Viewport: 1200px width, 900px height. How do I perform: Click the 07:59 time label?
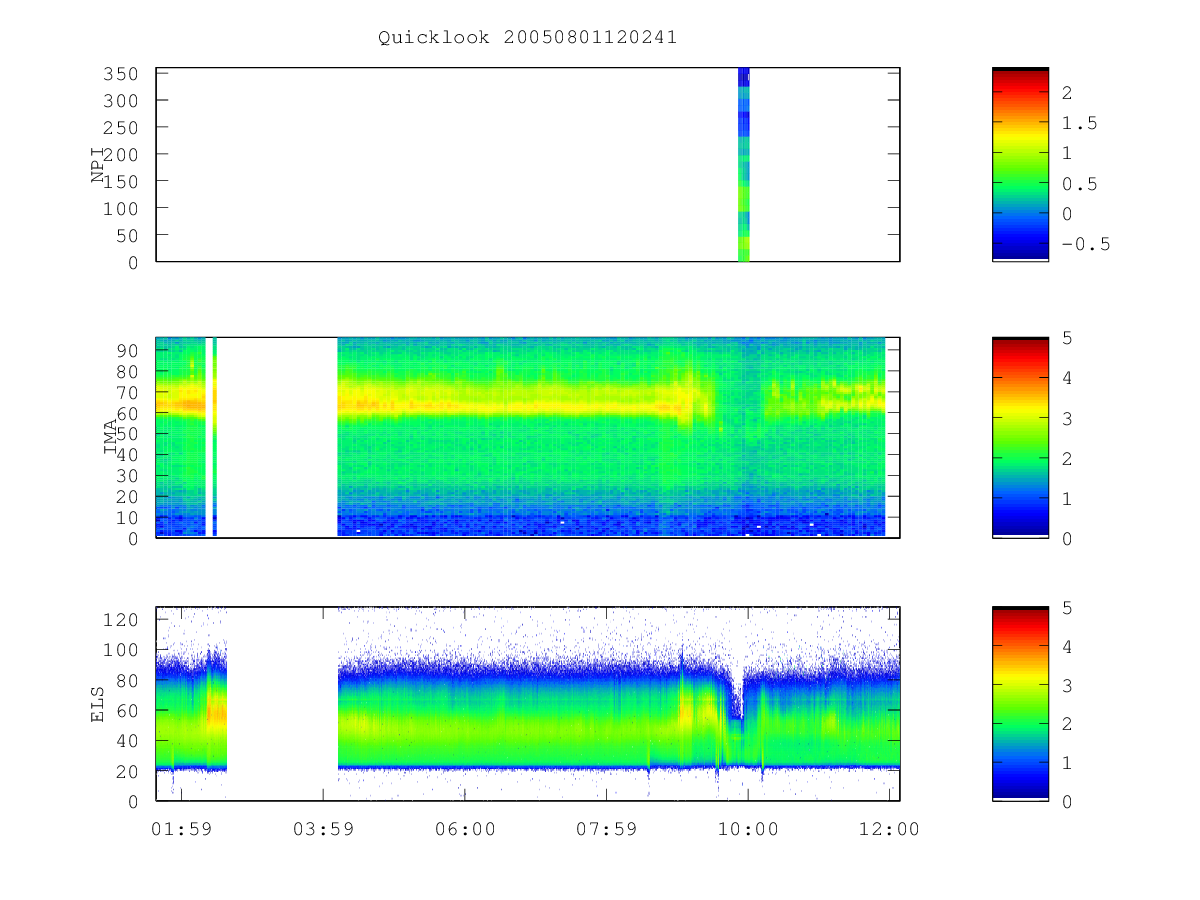(x=607, y=828)
